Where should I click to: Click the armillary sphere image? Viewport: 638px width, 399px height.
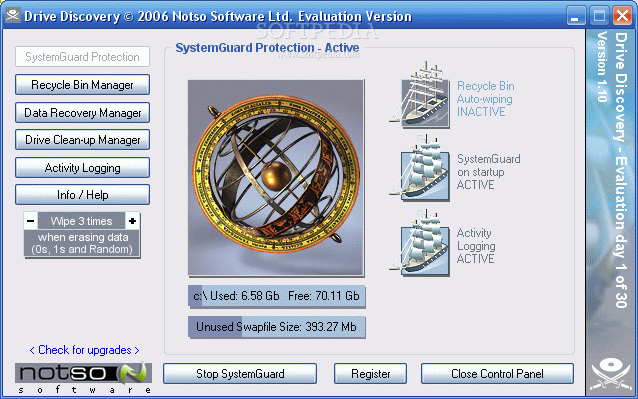coord(276,178)
